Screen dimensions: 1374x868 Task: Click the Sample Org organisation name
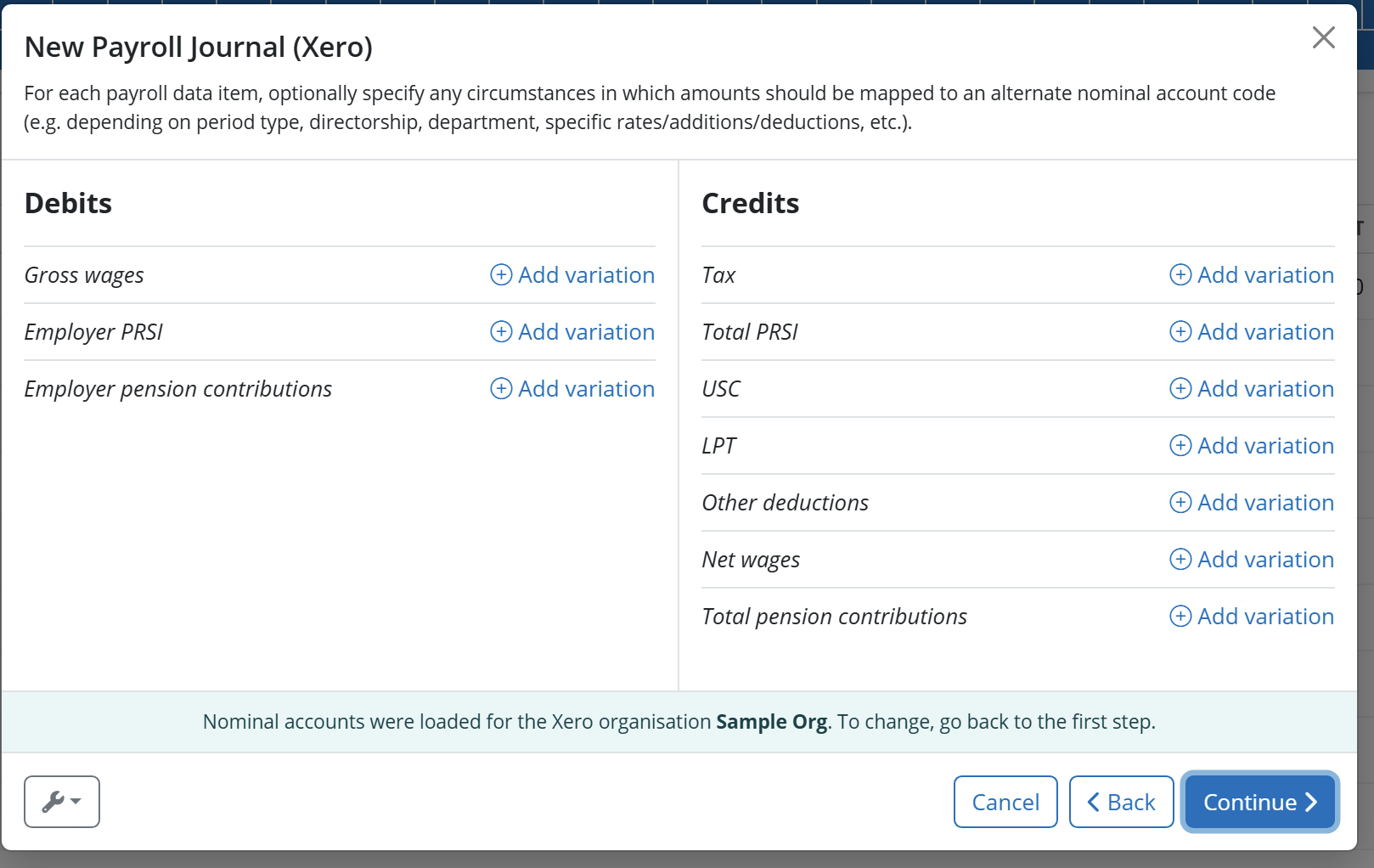coord(770,721)
